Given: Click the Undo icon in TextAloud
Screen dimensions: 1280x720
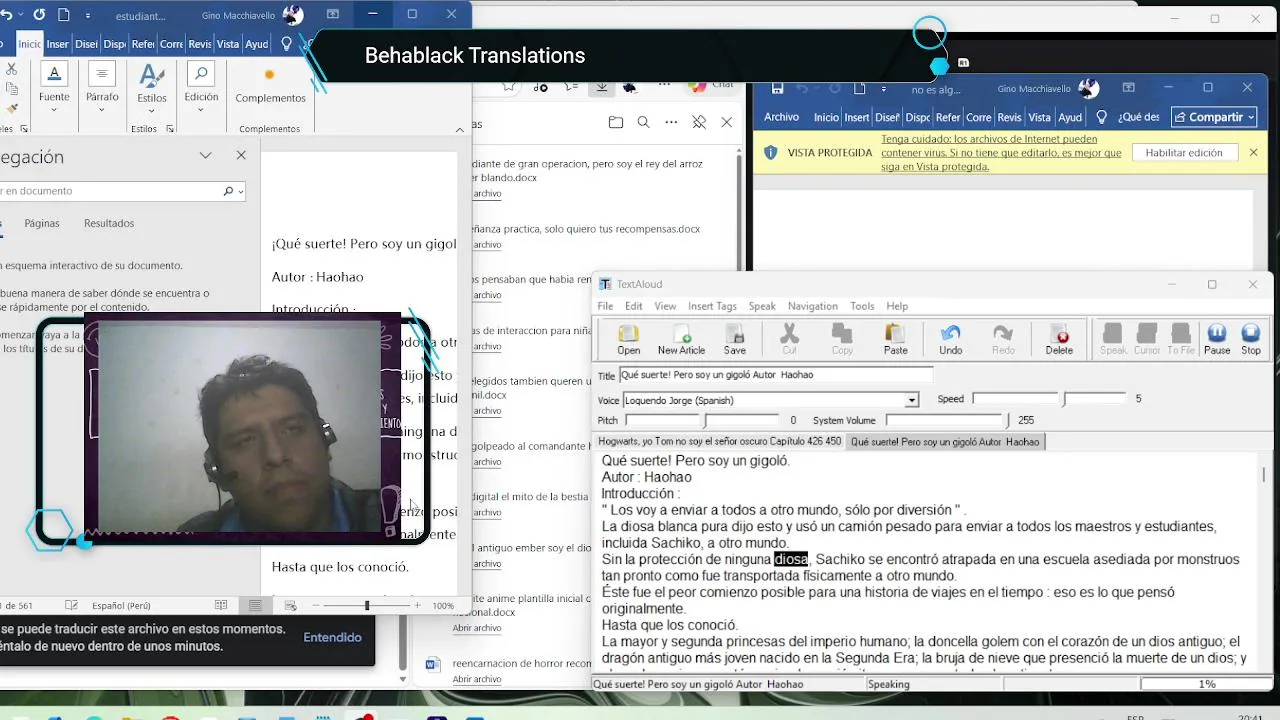Looking at the screenshot, I should pyautogui.click(x=950, y=339).
